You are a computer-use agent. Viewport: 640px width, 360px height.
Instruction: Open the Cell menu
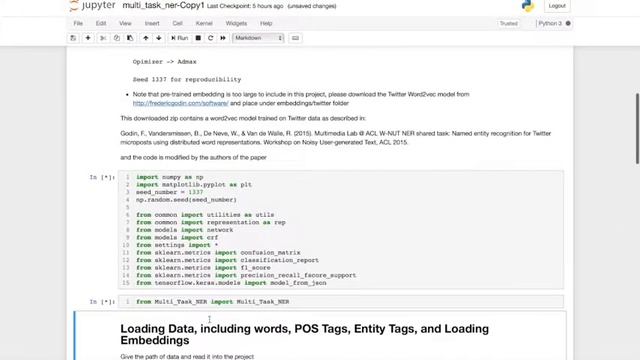point(177,23)
